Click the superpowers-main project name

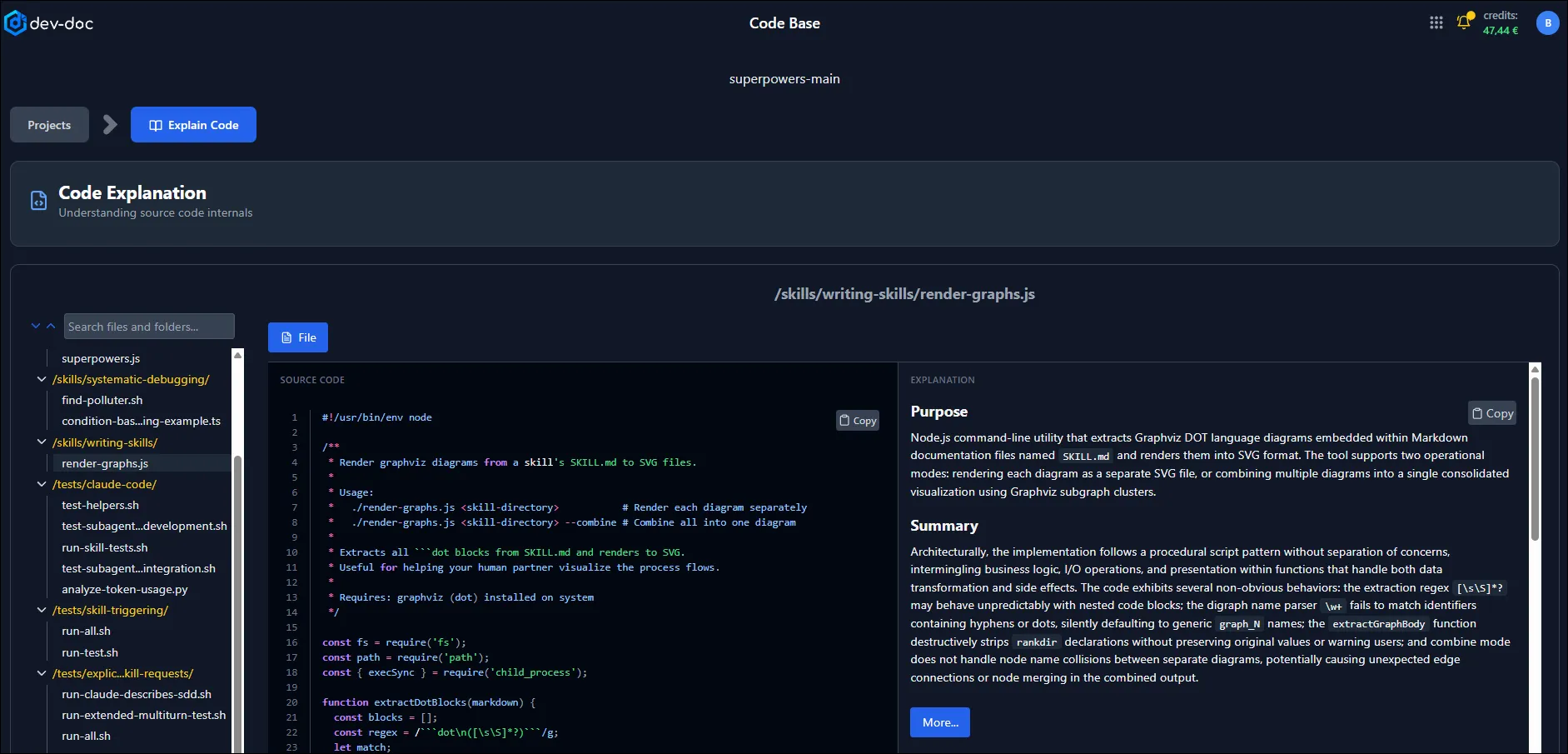(x=784, y=79)
